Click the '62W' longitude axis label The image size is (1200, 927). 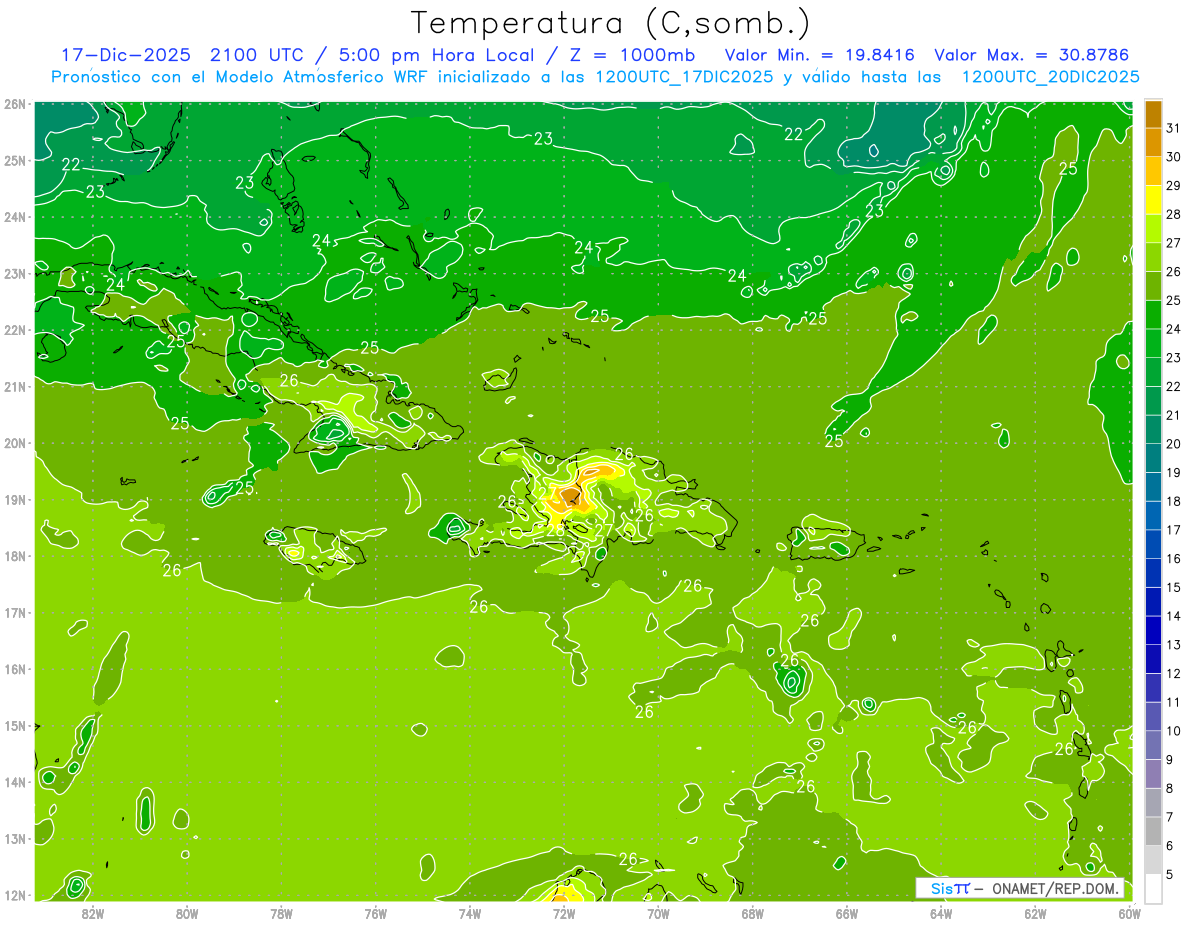(x=1036, y=912)
